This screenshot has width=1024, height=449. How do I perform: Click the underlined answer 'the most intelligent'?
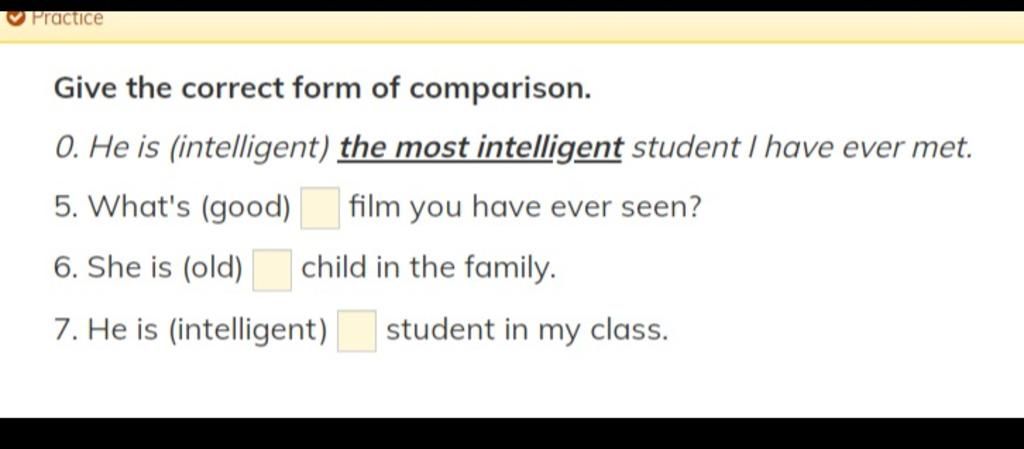click(x=481, y=148)
